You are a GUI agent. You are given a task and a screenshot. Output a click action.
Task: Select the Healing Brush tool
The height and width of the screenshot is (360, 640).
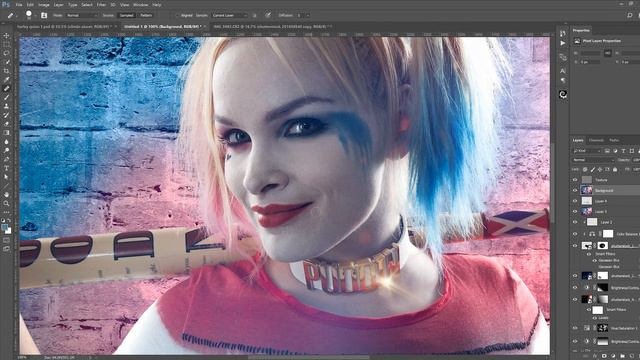(7, 89)
